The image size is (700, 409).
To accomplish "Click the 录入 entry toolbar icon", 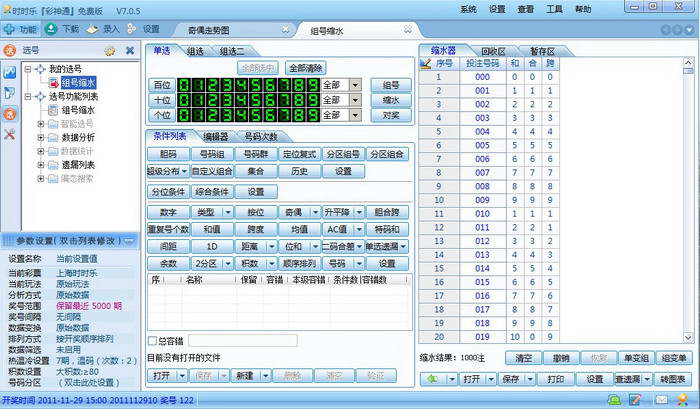I will 92,29.
